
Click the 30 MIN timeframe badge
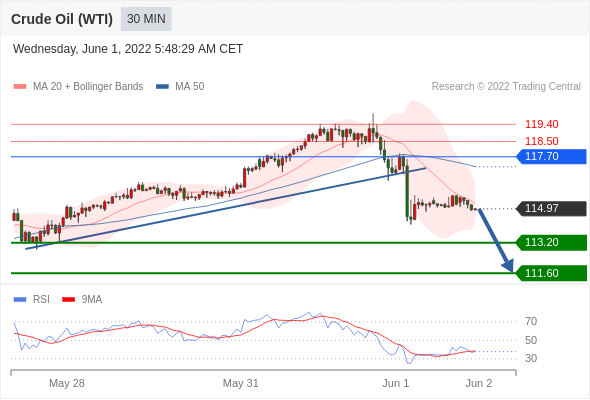[x=146, y=19]
